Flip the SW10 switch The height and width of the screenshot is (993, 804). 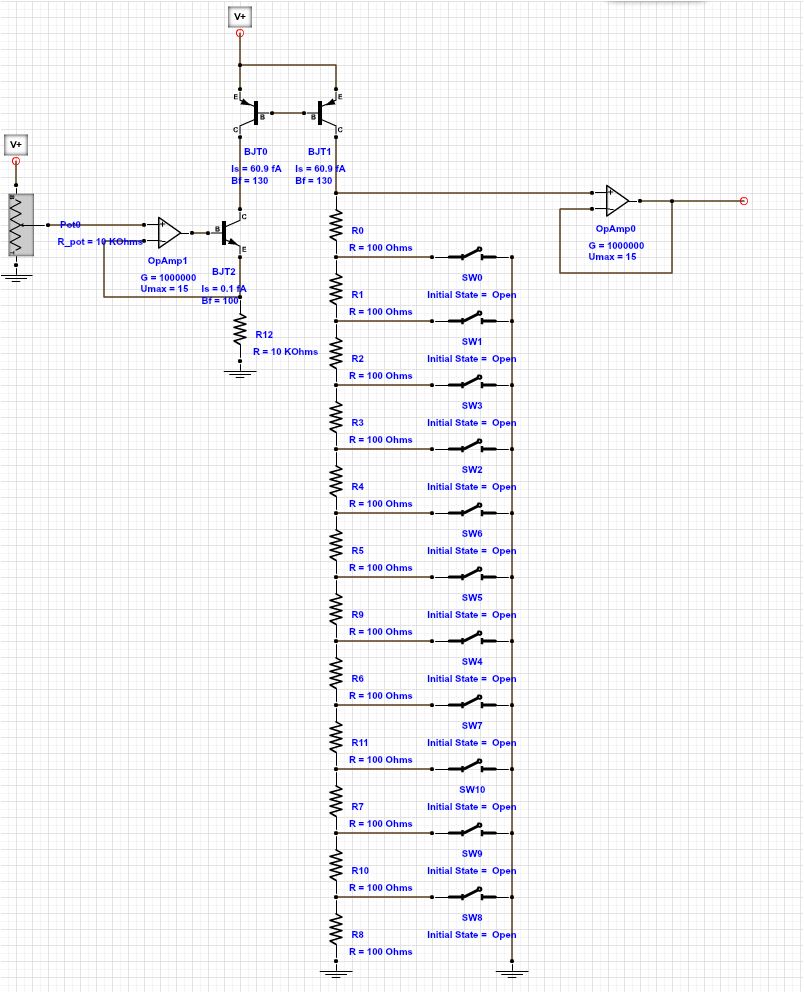[x=470, y=767]
